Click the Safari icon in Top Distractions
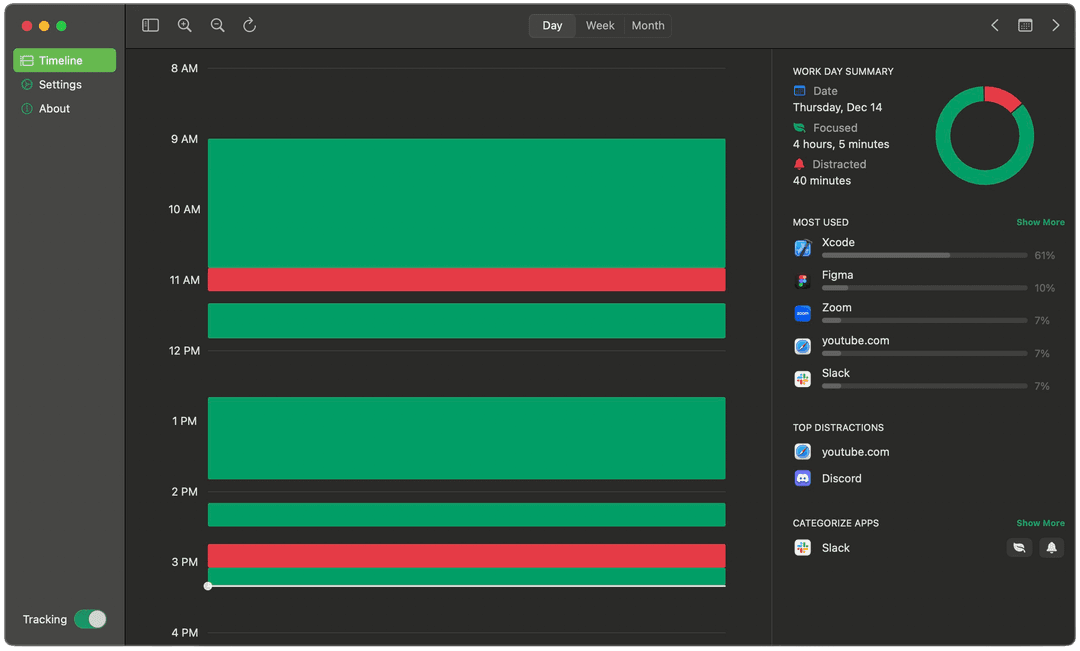1080x651 pixels. pyautogui.click(x=802, y=451)
